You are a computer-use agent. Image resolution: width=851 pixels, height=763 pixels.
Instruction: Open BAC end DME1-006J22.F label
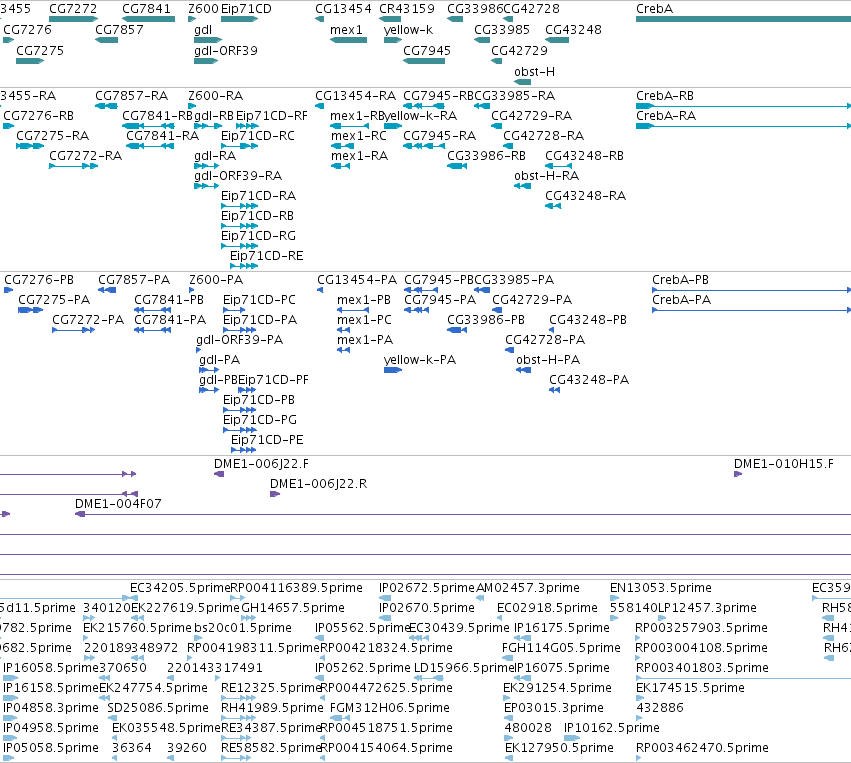[261, 463]
